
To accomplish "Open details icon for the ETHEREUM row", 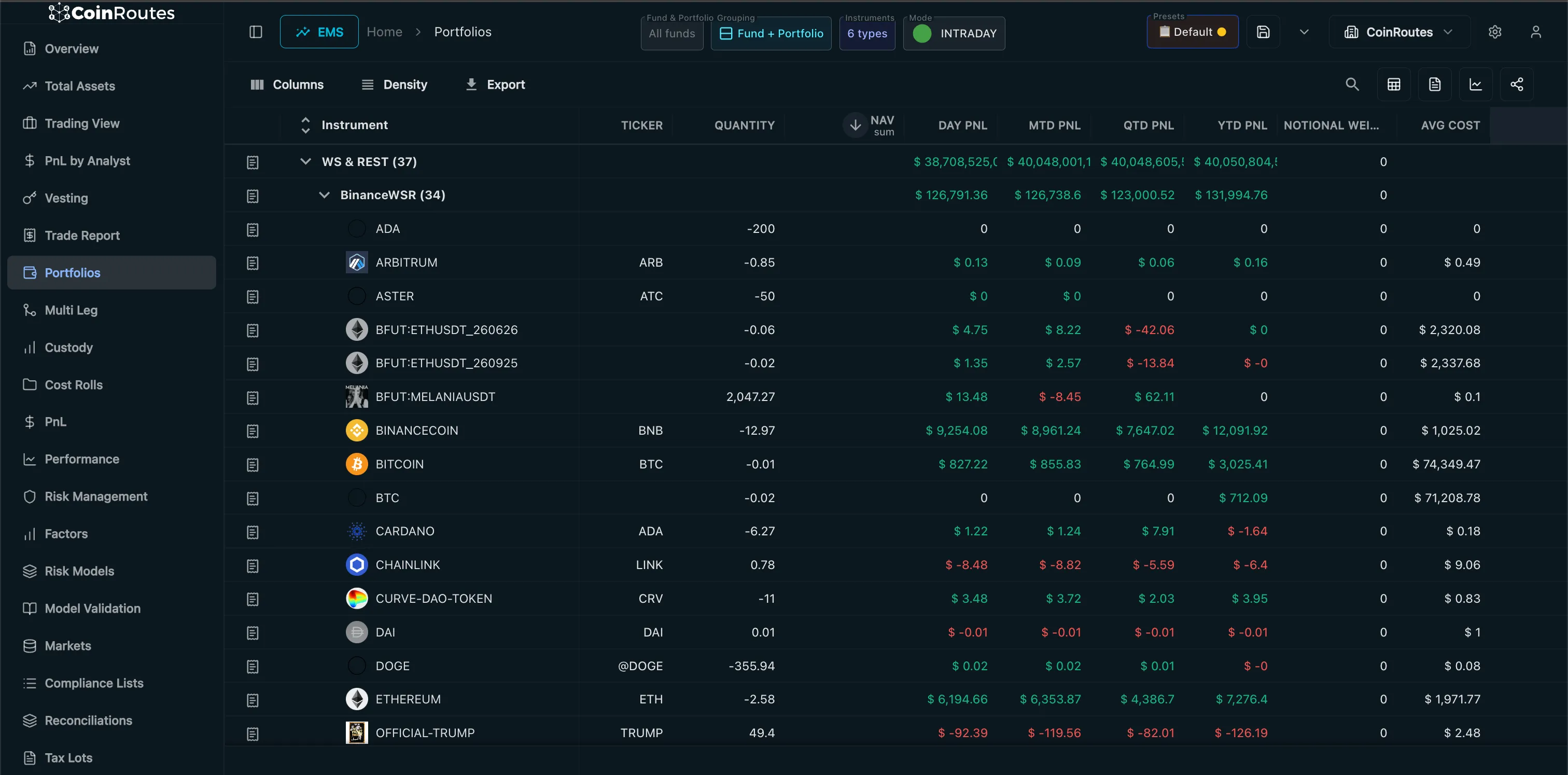I will [x=253, y=700].
